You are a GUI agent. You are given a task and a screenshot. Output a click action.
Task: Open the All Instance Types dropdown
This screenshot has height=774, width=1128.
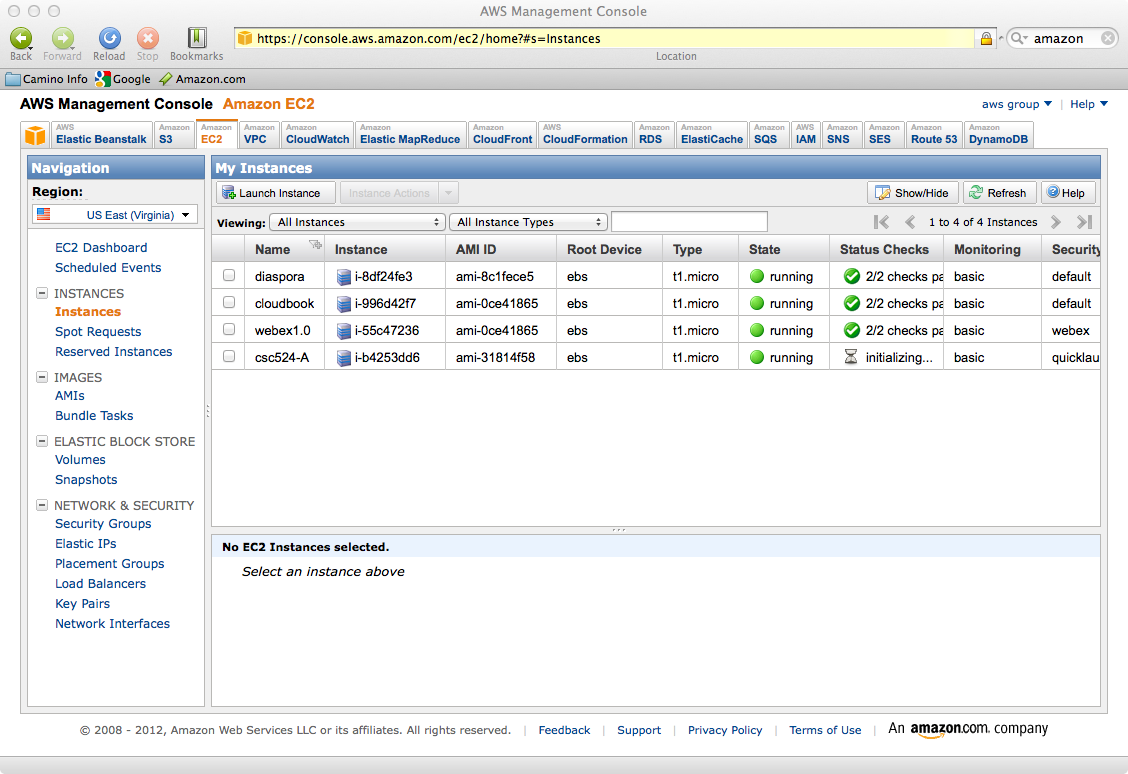tap(528, 222)
